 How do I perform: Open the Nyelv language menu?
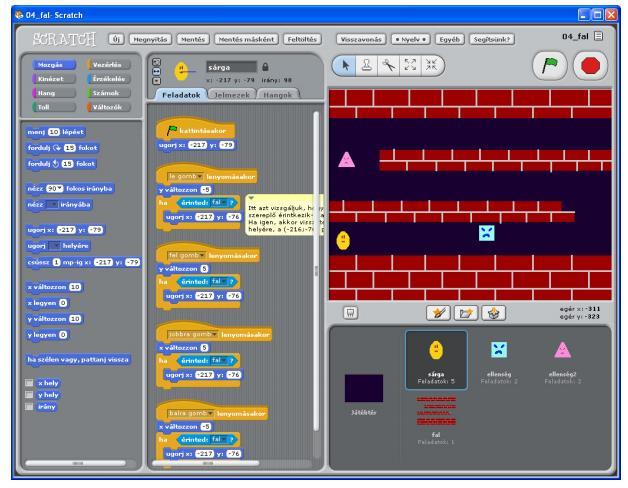[410, 39]
